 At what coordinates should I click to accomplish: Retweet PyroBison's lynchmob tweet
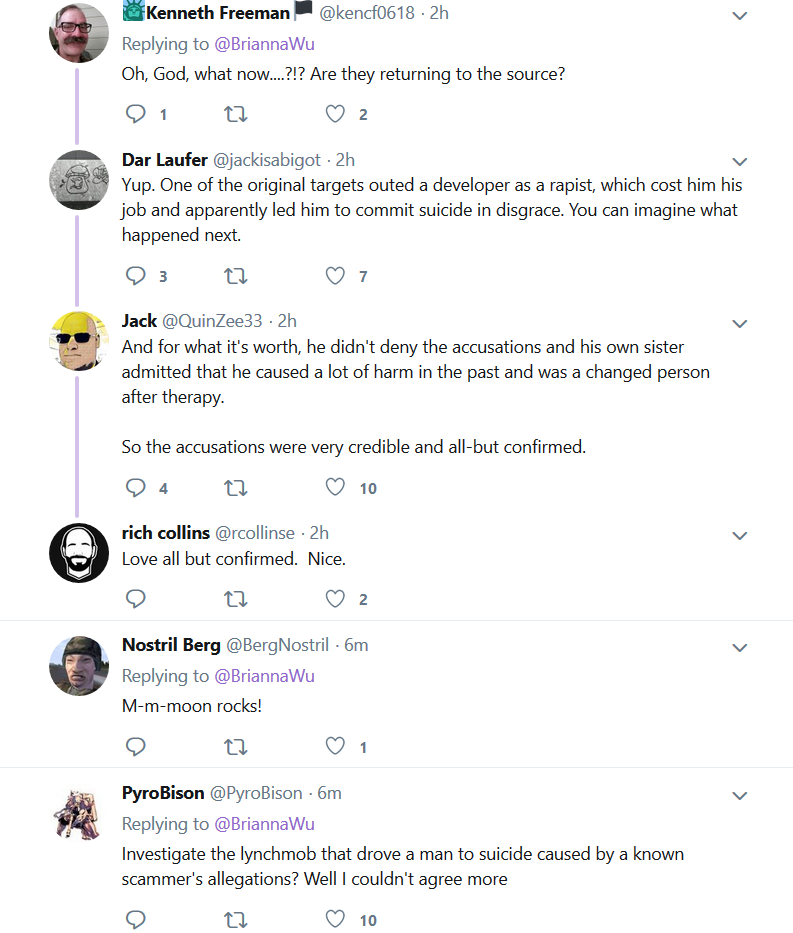(x=236, y=920)
